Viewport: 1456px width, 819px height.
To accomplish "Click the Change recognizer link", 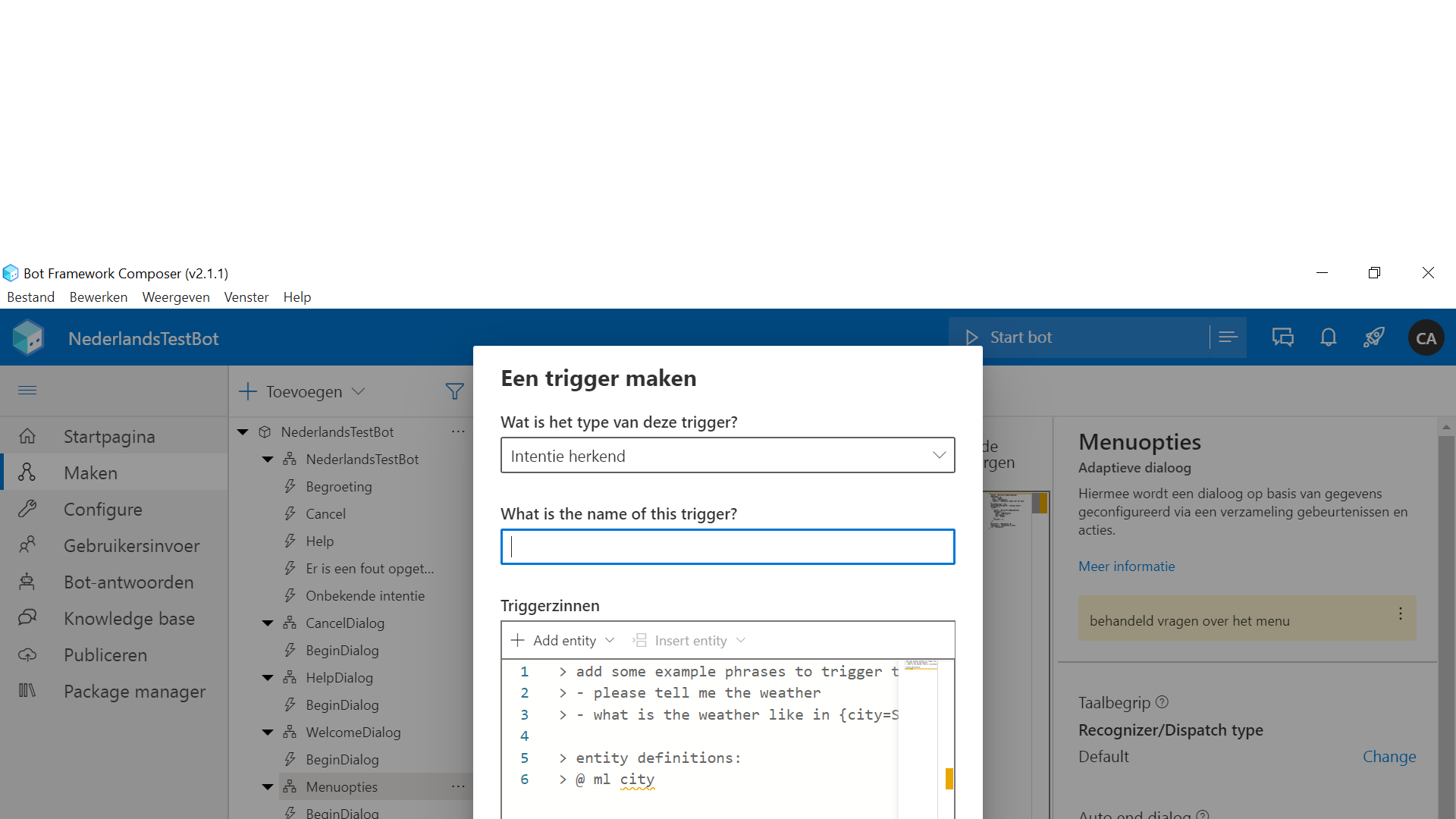I will 1389,757.
